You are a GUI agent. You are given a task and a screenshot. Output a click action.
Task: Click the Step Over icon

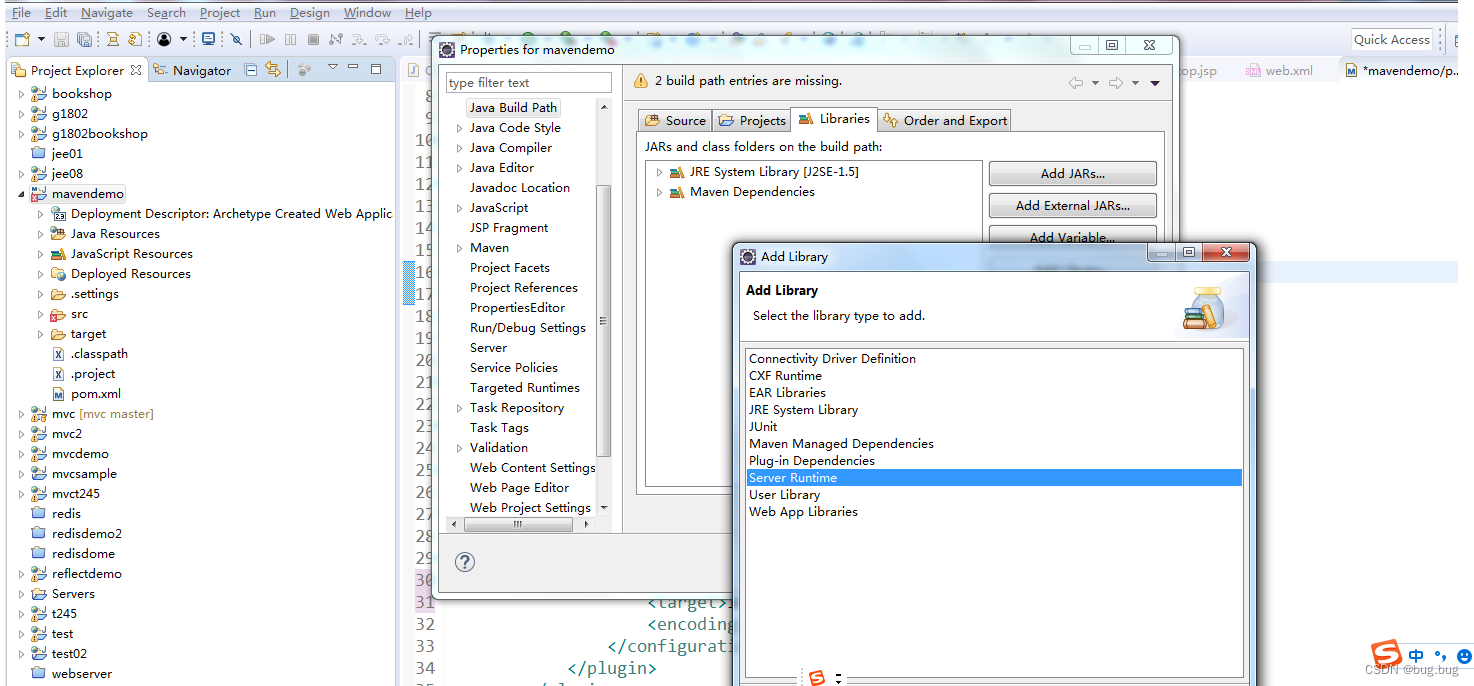click(383, 40)
